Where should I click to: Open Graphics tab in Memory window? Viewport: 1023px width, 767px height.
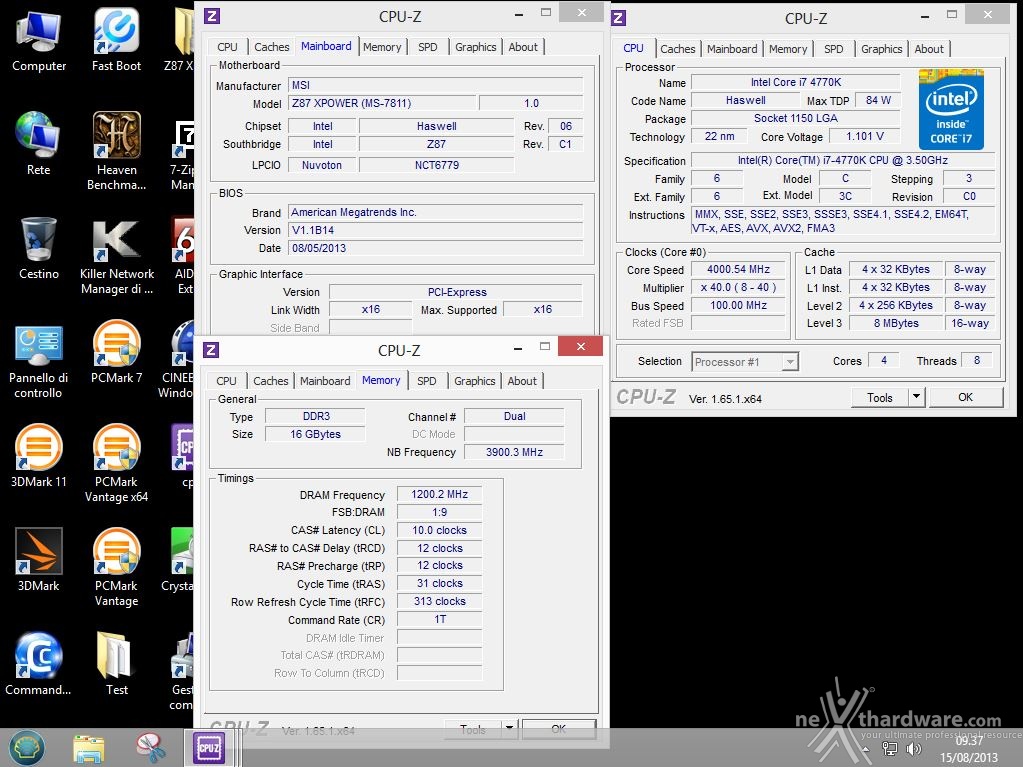[x=474, y=381]
